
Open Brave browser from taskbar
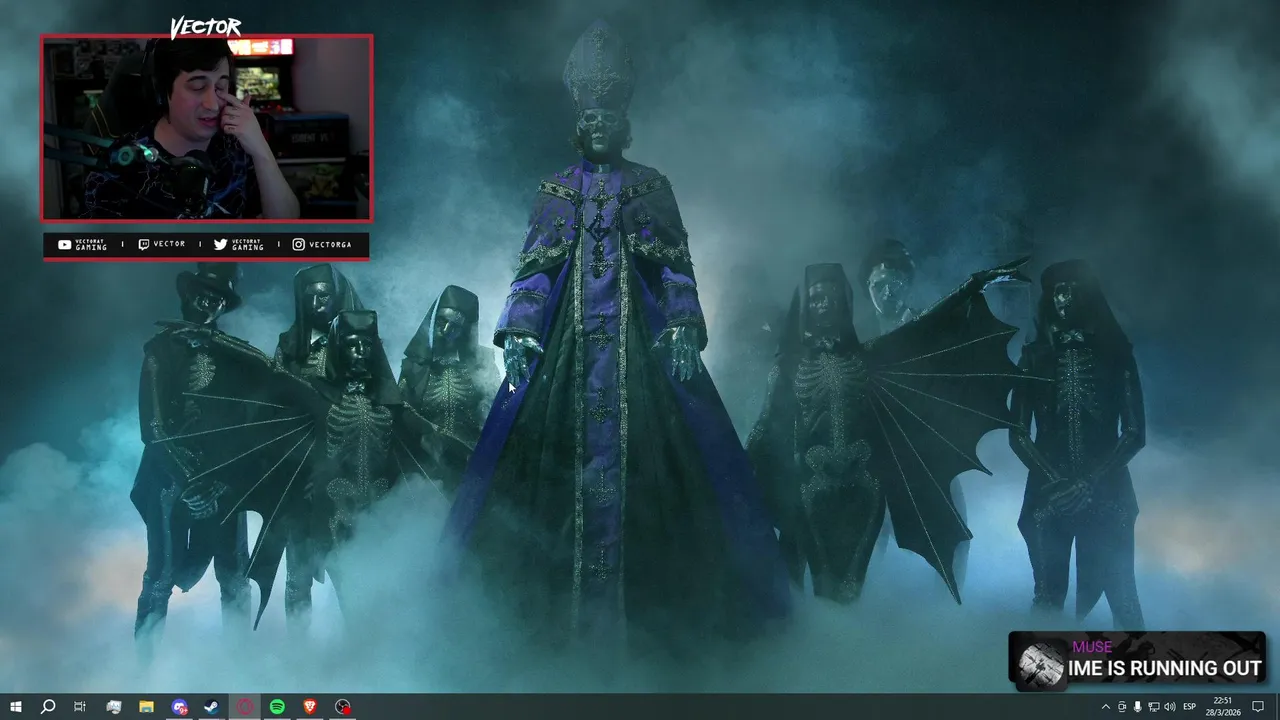[x=310, y=707]
